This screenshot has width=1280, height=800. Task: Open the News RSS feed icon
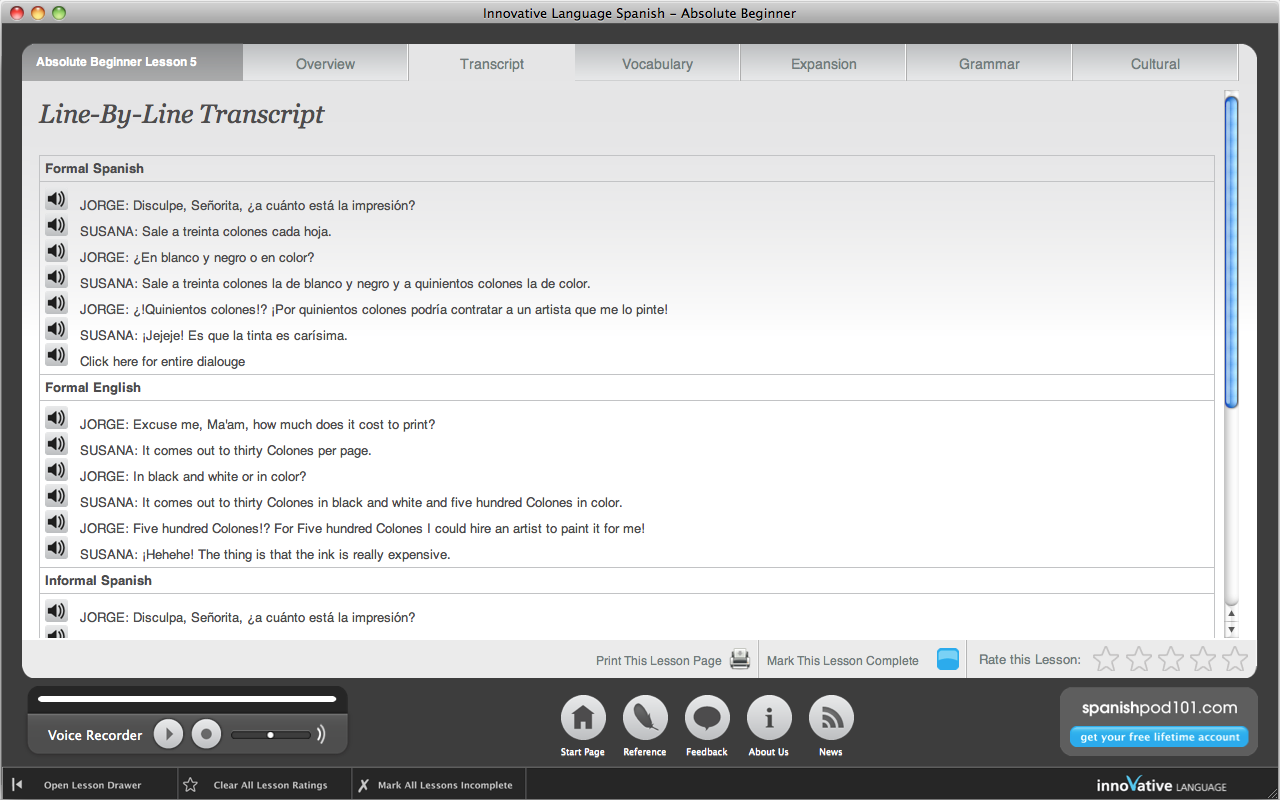pyautogui.click(x=831, y=718)
